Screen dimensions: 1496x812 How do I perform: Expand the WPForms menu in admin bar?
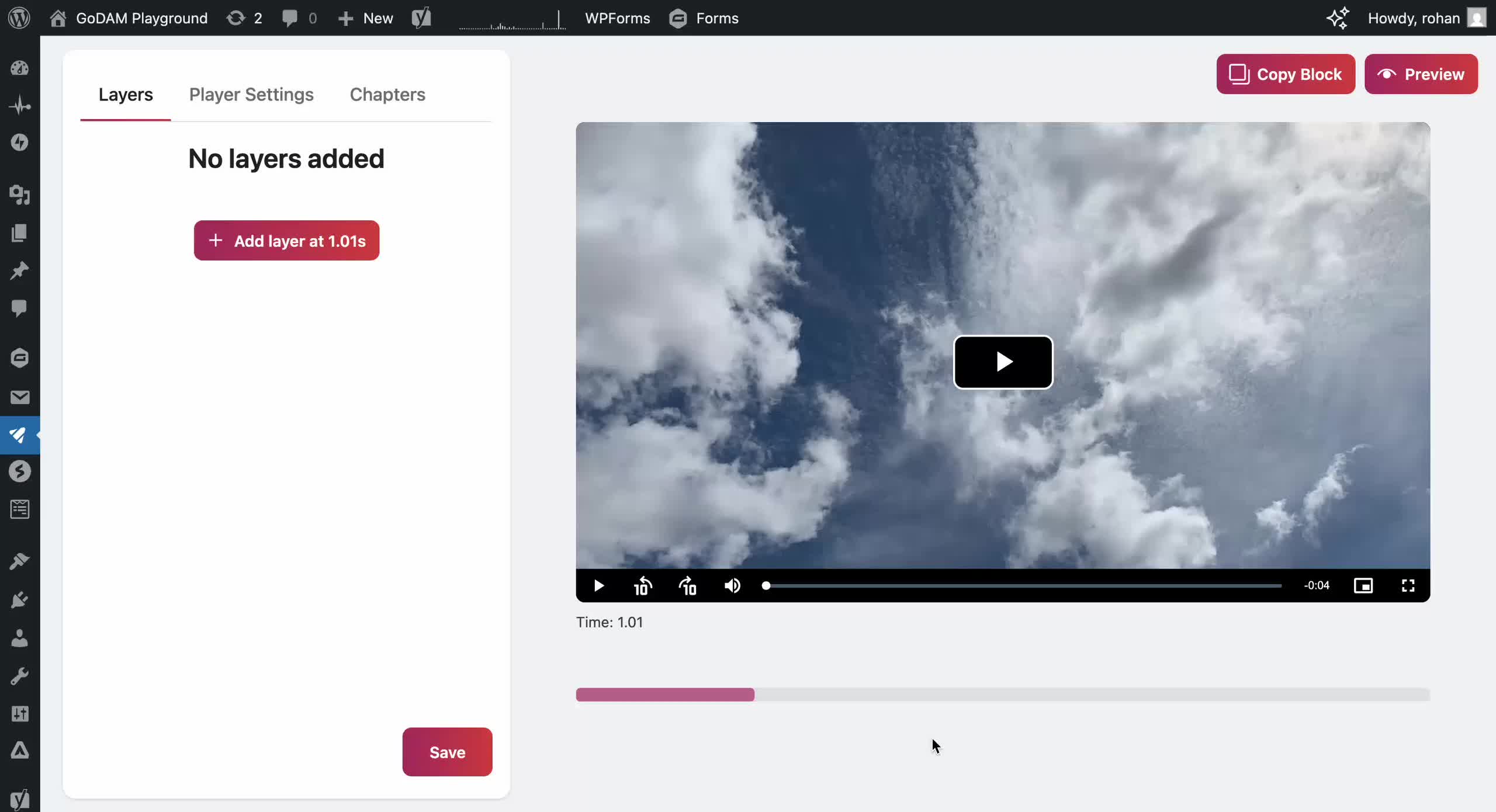[x=618, y=18]
